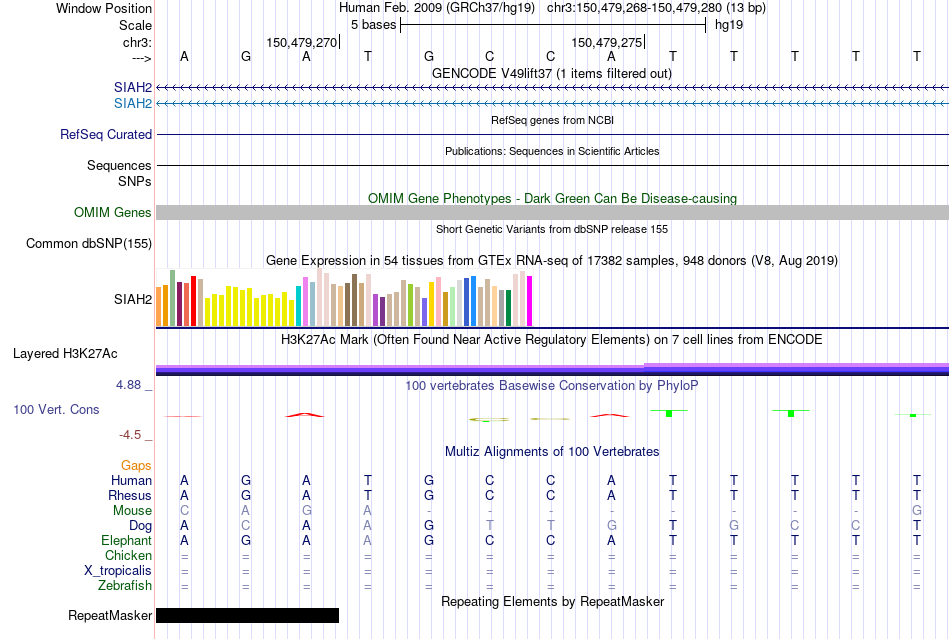The image size is (950, 639).
Task: Click the Window Position track label
Action: (104, 8)
